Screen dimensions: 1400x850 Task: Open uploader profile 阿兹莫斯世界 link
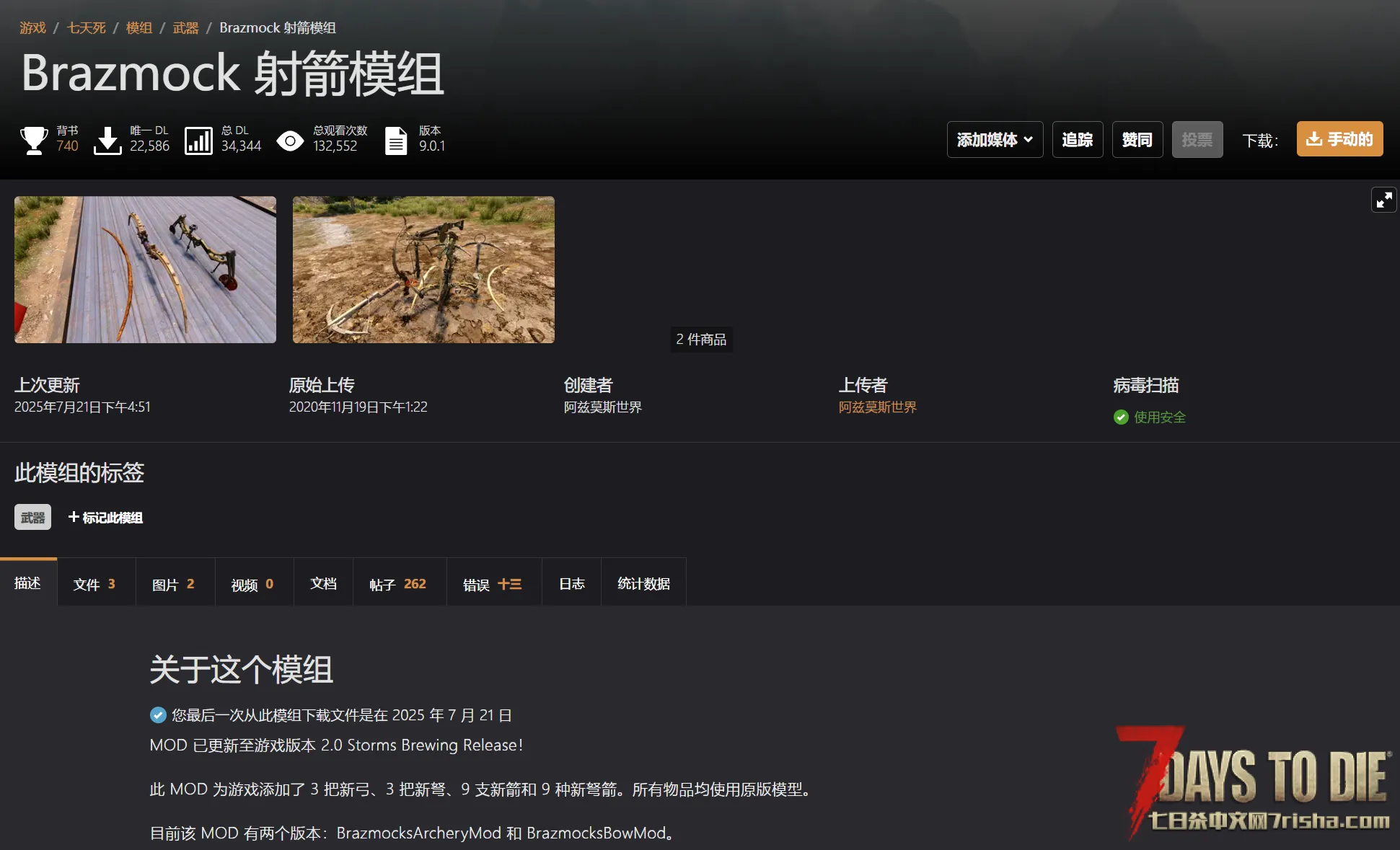[877, 407]
